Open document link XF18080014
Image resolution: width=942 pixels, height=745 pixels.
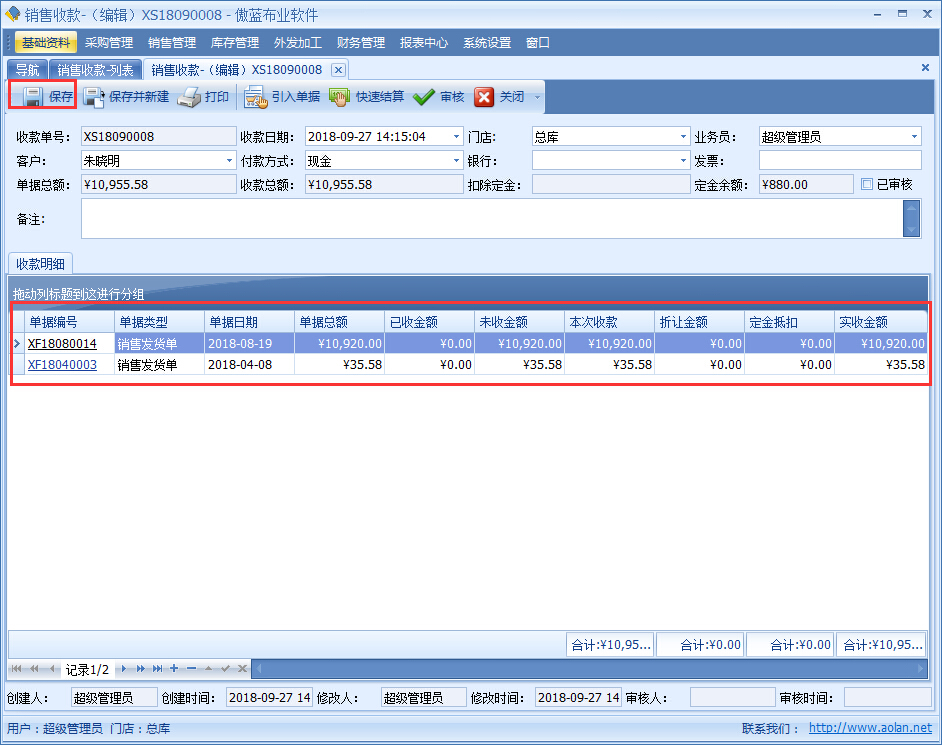coord(62,343)
